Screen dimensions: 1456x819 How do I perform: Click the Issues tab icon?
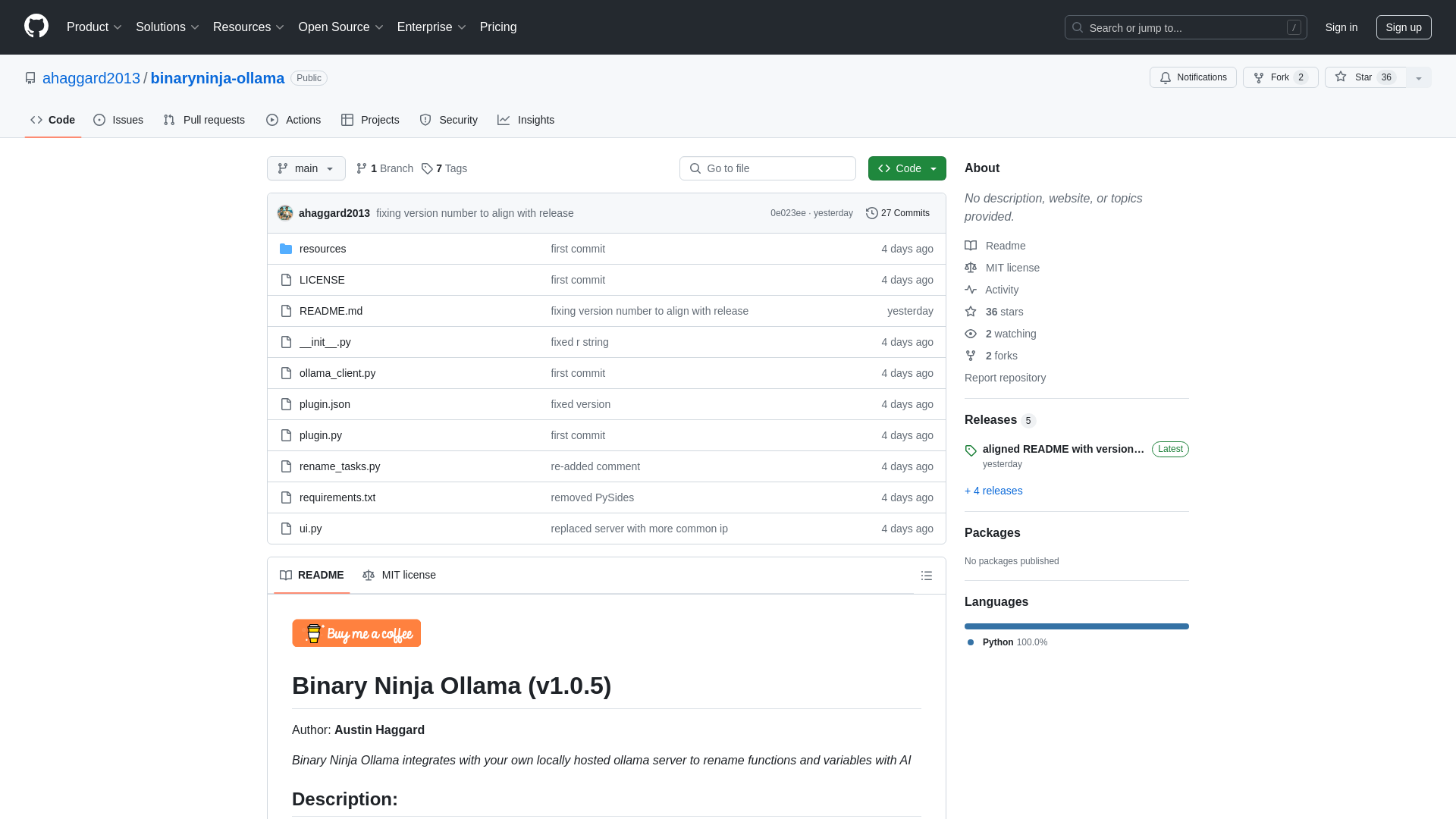[99, 120]
